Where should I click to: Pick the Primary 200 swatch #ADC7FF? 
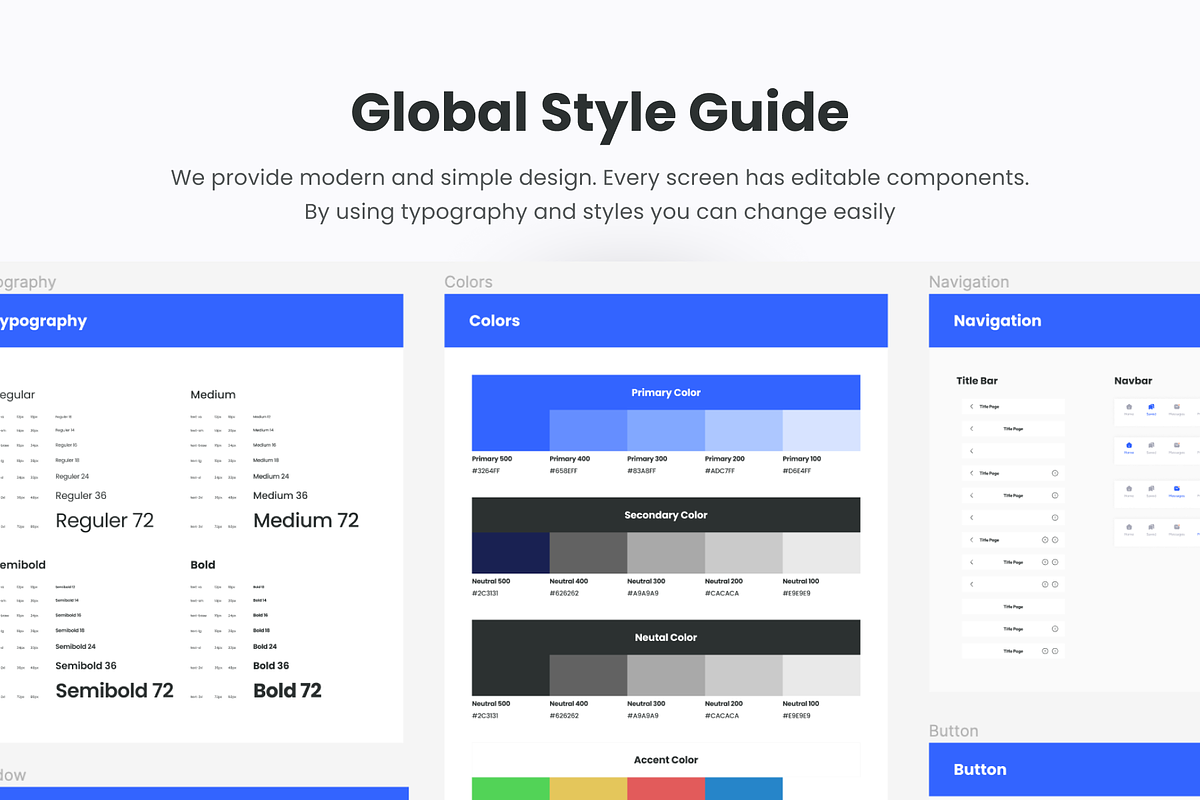pyautogui.click(x=744, y=430)
